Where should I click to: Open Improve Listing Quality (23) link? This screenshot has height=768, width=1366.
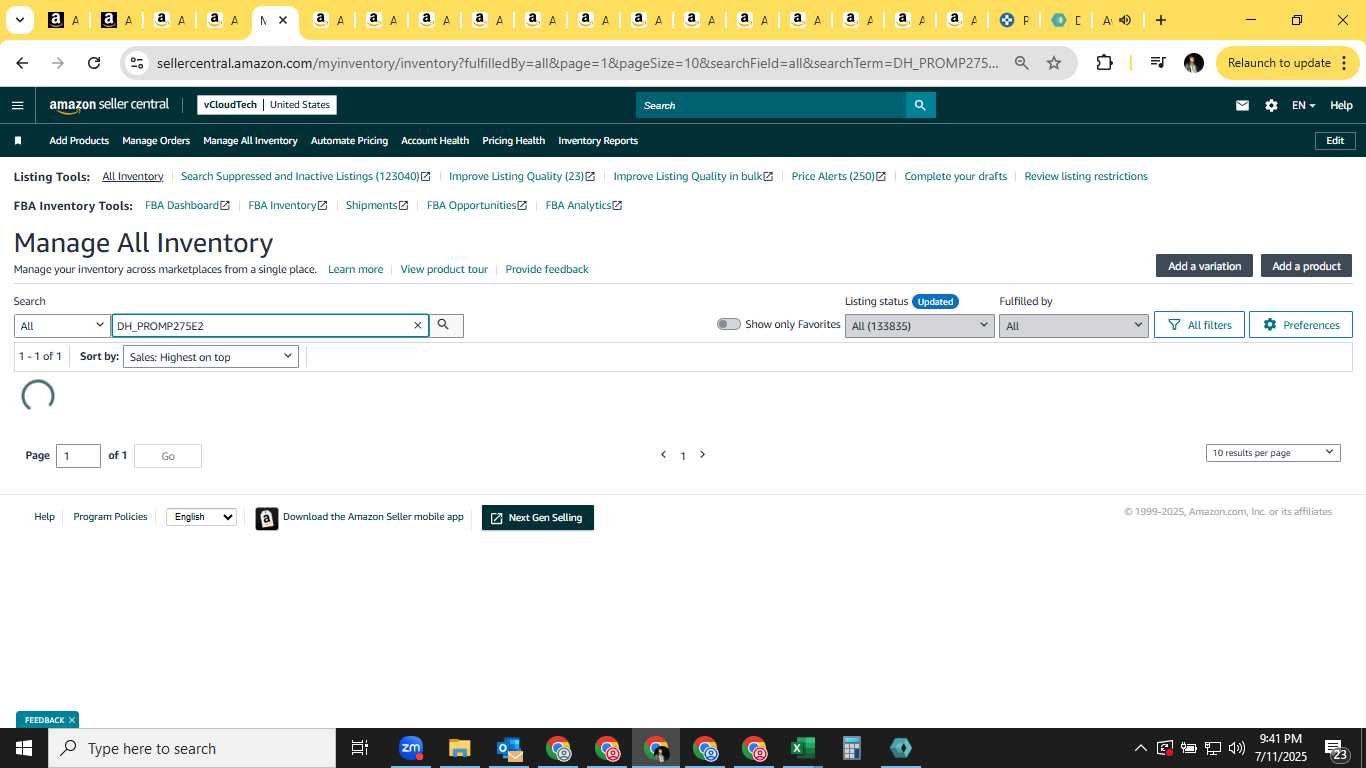521,176
